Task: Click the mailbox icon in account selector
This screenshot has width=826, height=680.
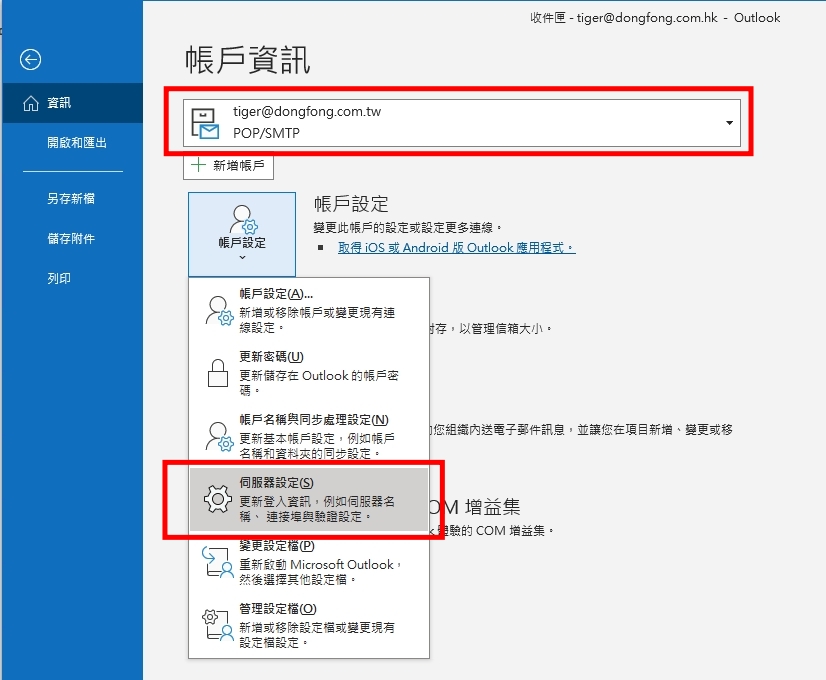Action: coord(207,122)
